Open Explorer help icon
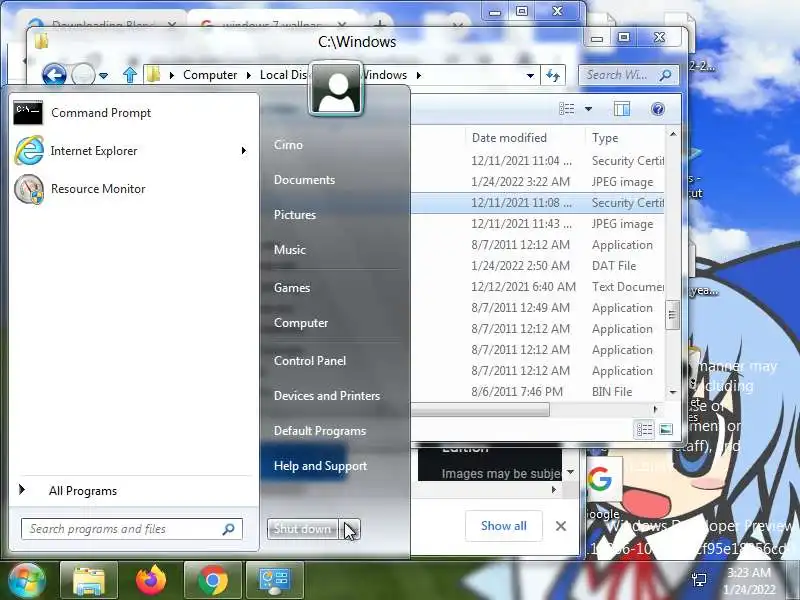 coord(658,109)
